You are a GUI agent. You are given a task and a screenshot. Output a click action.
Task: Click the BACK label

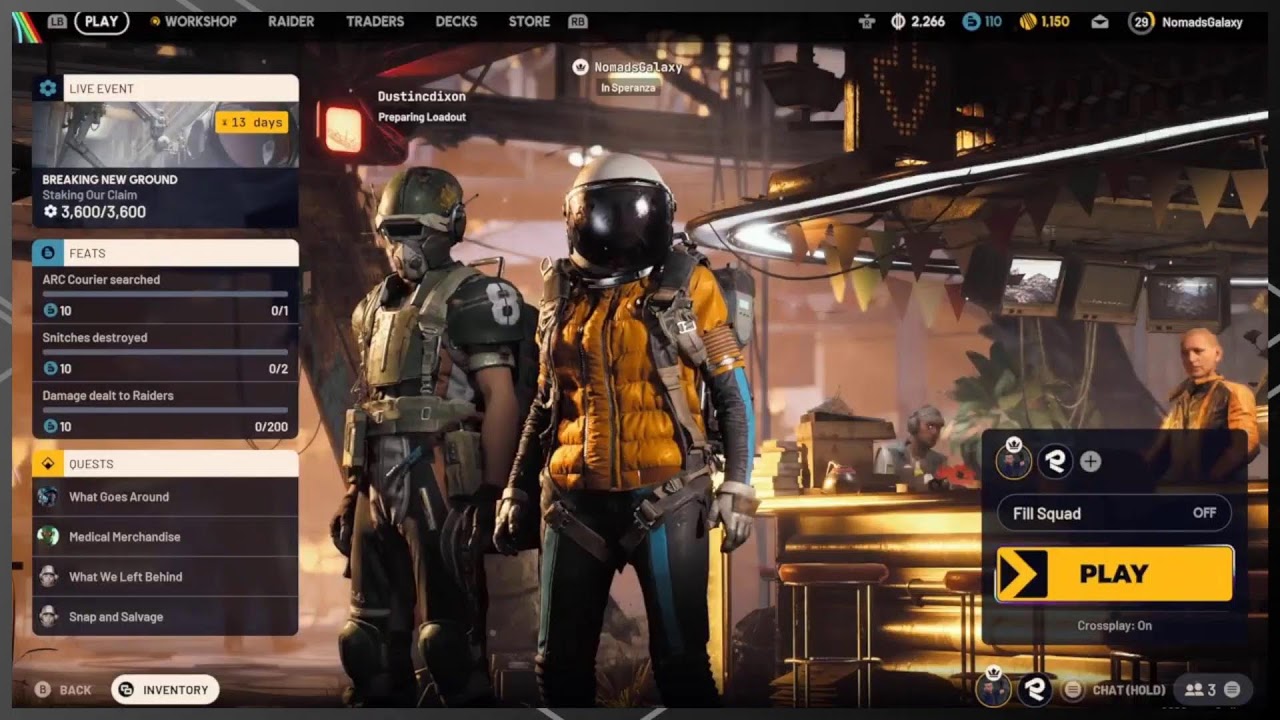pos(75,690)
